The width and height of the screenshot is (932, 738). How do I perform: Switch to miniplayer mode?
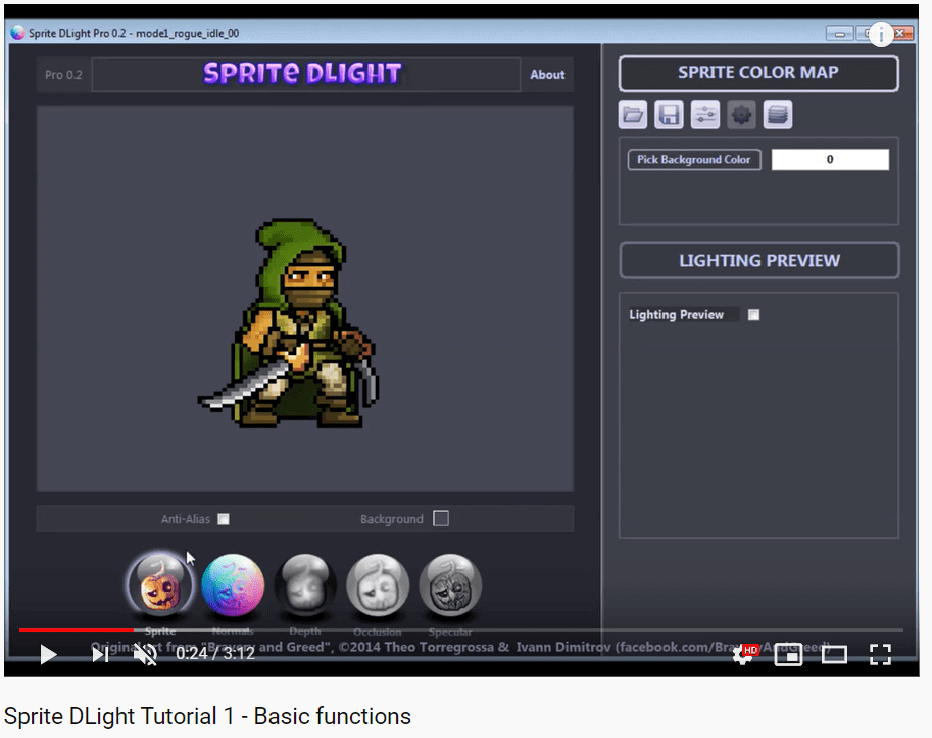[788, 654]
